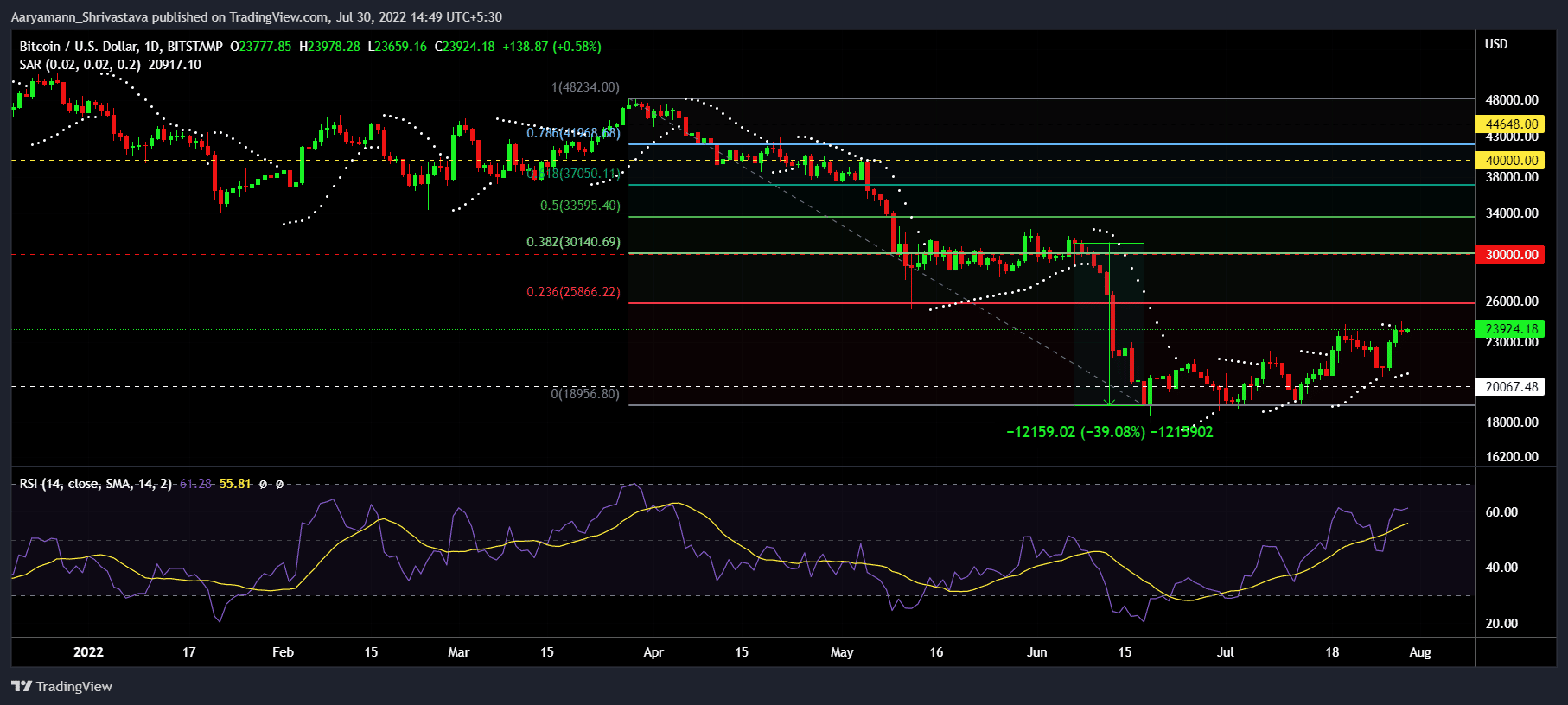Image resolution: width=1568 pixels, height=705 pixels.
Task: Click the Aug label on the time axis
Action: pos(1419,652)
